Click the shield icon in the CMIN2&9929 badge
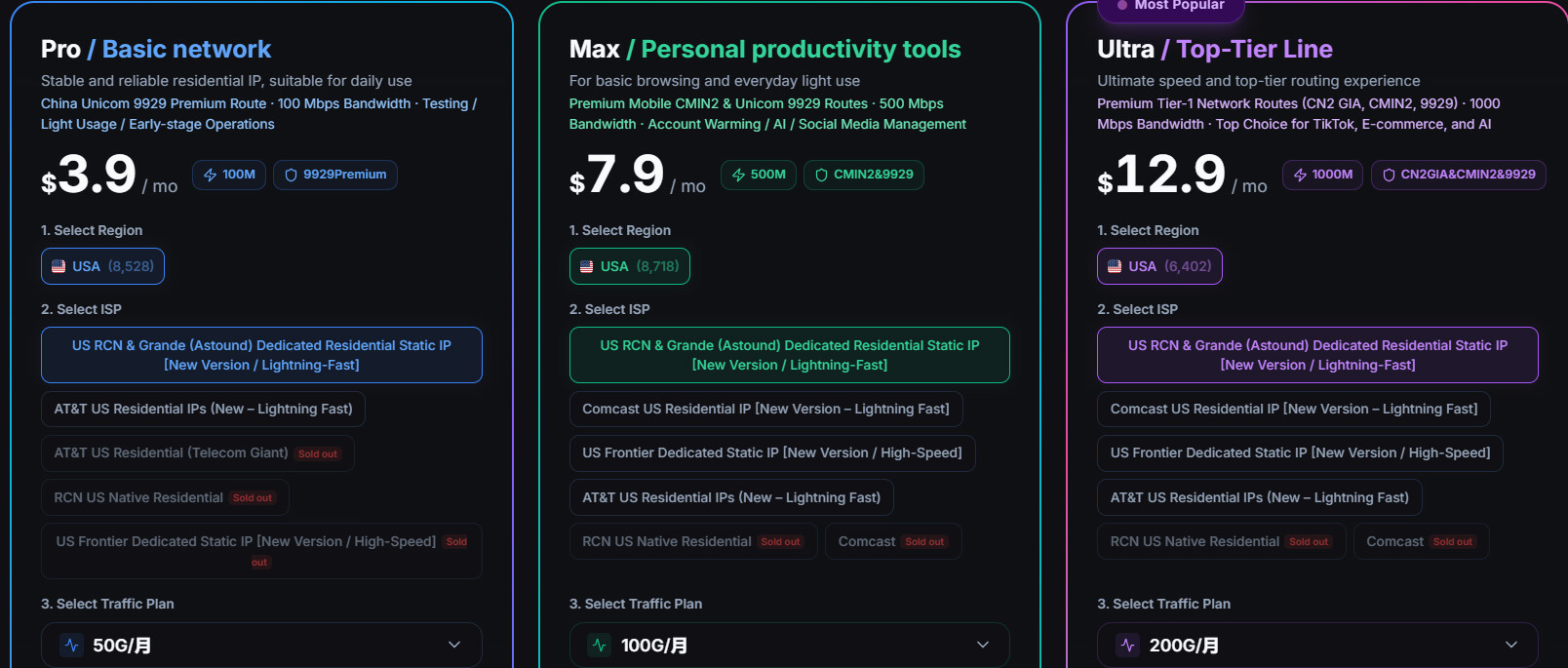The width and height of the screenshot is (1568, 668). (821, 175)
